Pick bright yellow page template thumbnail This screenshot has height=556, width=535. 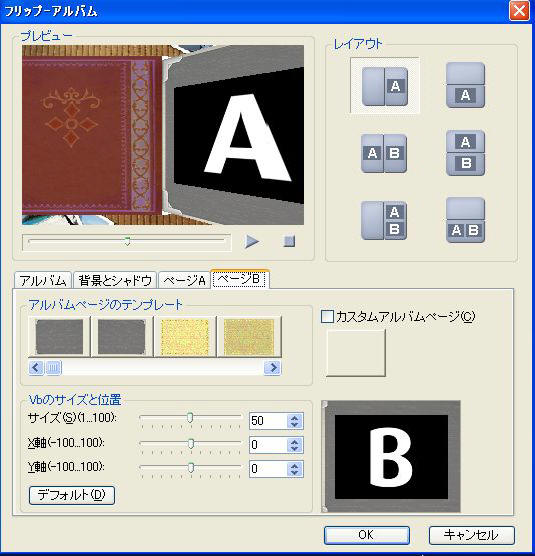(185, 337)
